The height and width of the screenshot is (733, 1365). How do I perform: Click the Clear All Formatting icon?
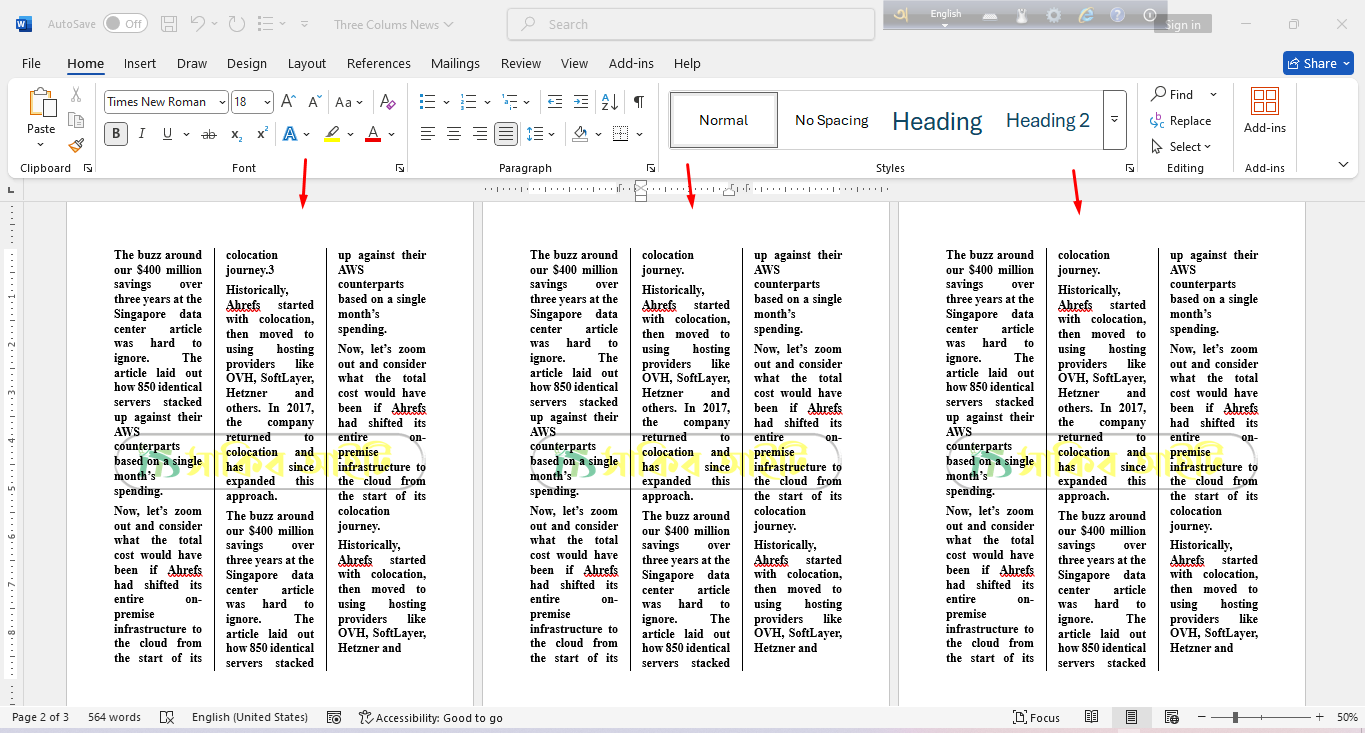point(388,102)
